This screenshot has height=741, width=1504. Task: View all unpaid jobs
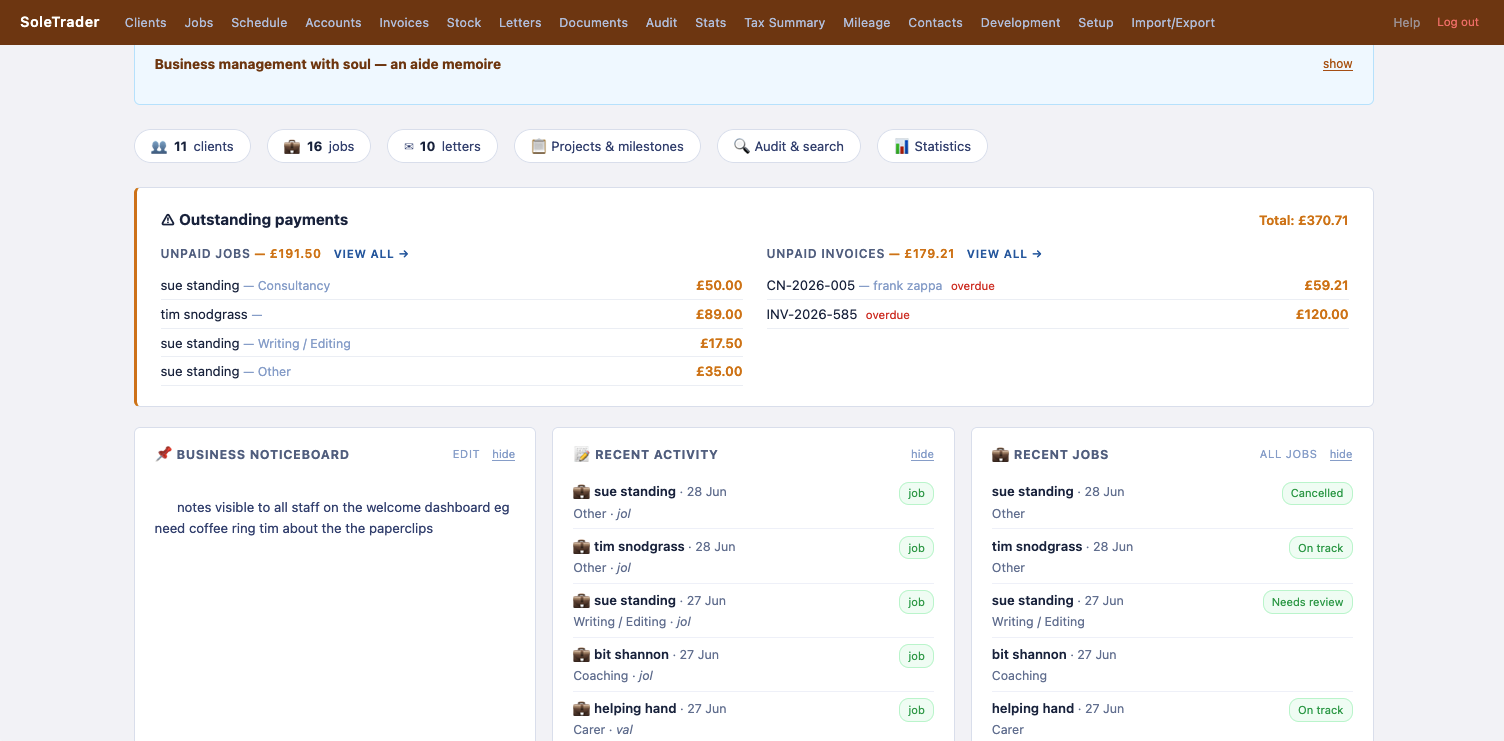371,254
